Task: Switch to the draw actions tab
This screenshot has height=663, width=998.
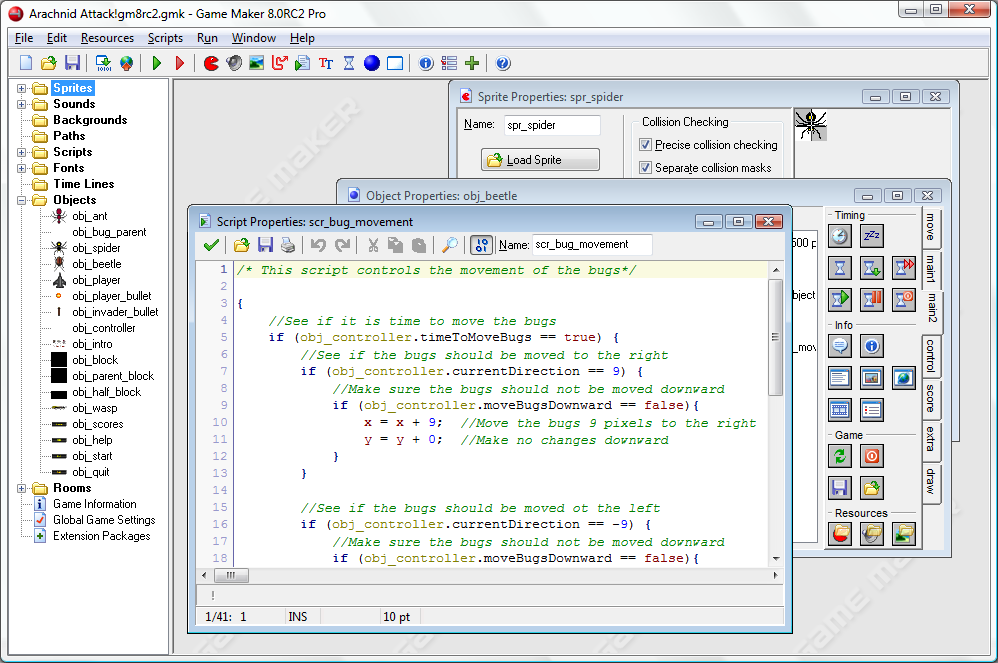Action: coord(931,482)
